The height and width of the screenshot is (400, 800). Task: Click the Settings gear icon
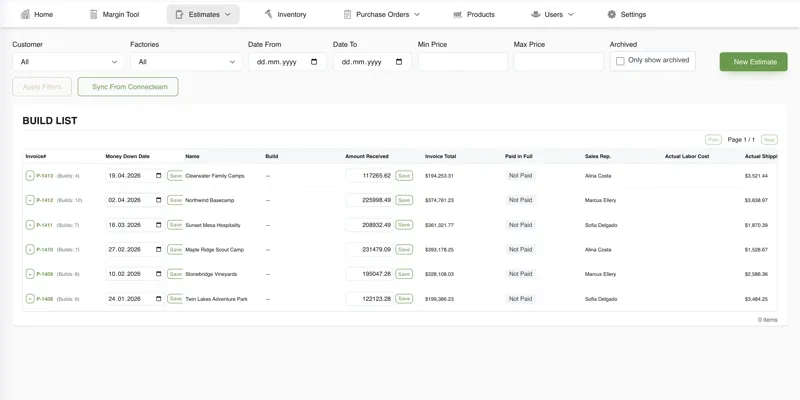[612, 14]
